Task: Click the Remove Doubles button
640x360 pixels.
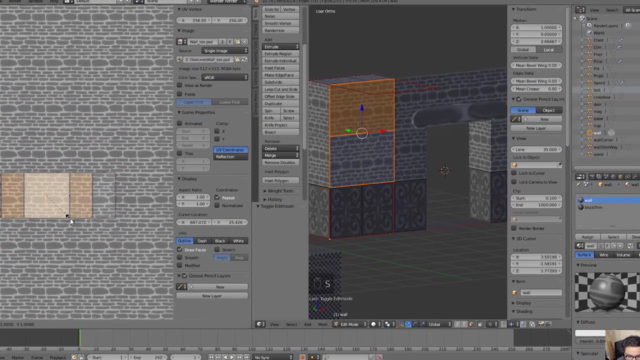Action: [281, 162]
